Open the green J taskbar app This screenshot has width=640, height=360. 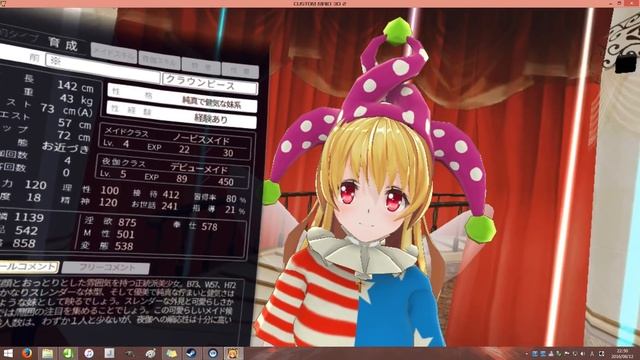tap(68, 353)
